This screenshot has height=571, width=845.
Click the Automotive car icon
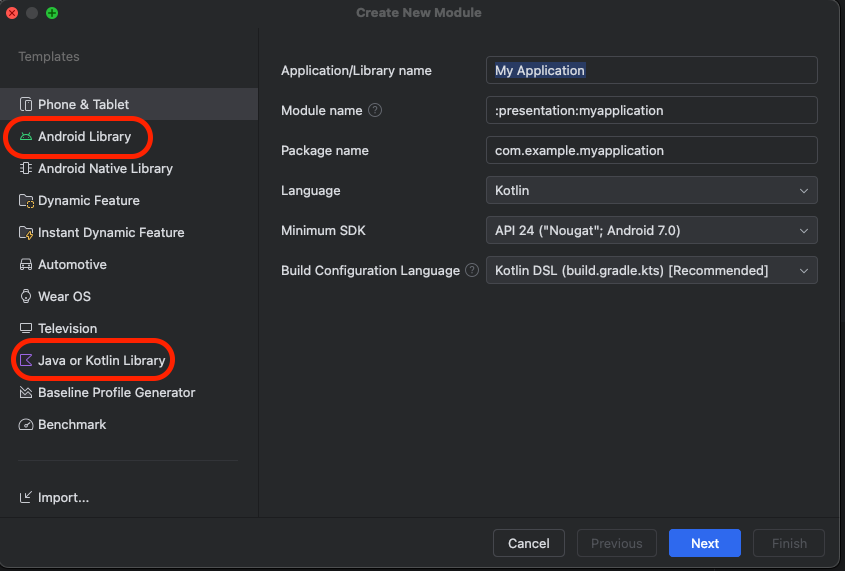(26, 264)
